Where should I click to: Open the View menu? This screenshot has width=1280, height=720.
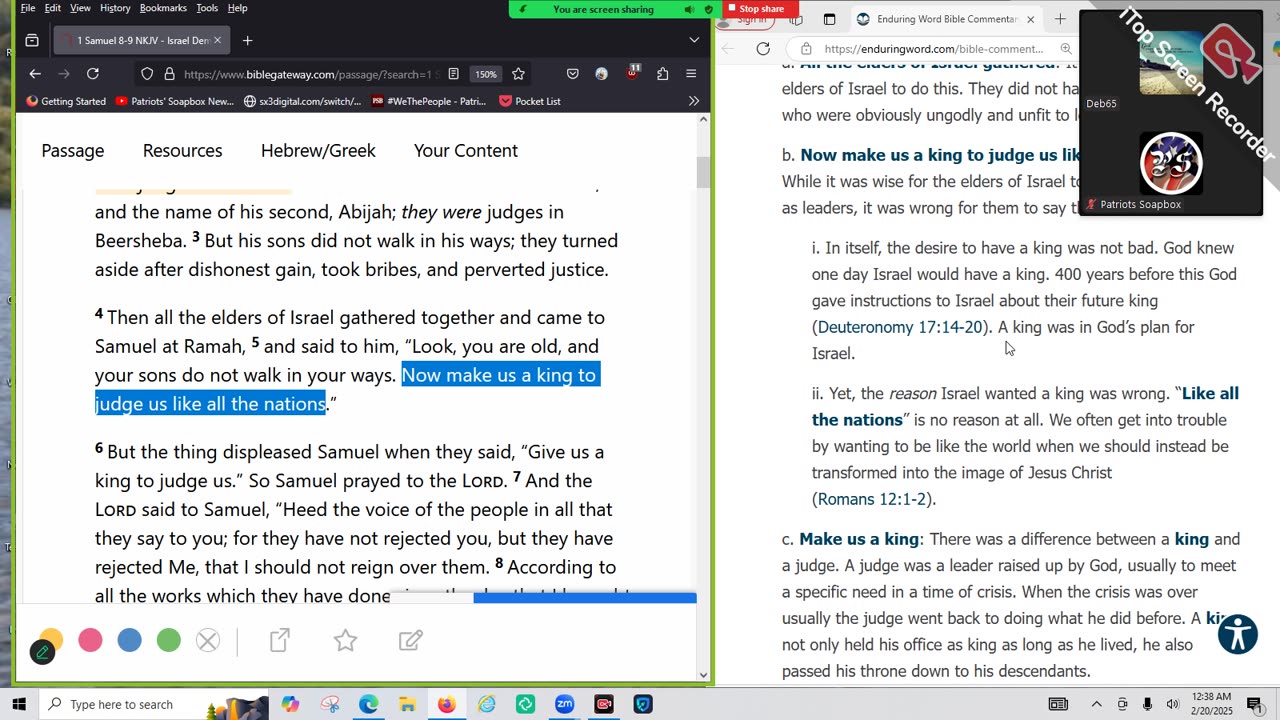81,8
